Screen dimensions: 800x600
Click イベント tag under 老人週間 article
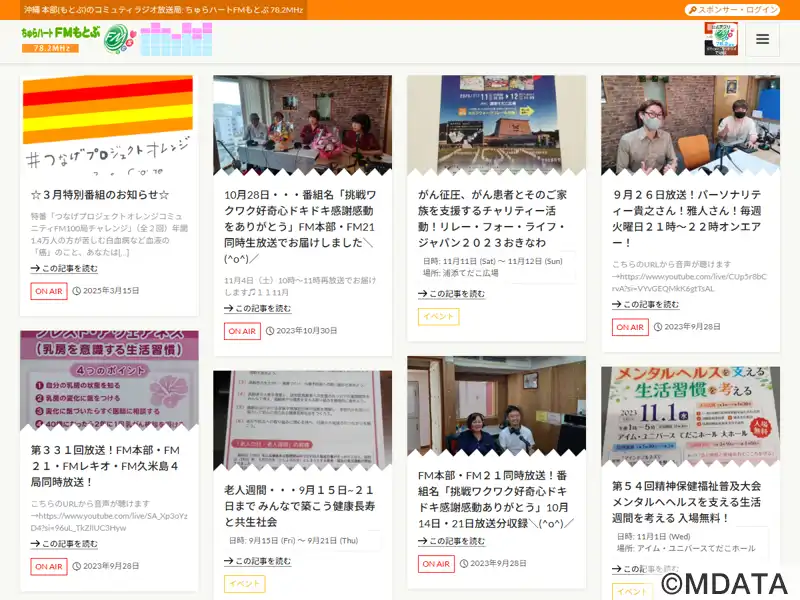point(244,584)
